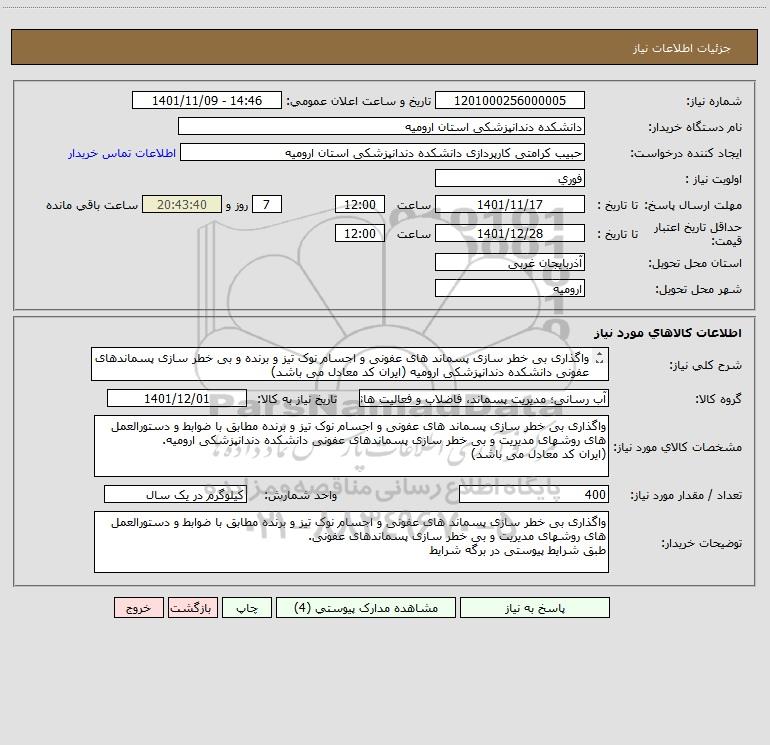Click the اطلاعات کالاهای مورد نیاز section heading
This screenshot has height=745, width=770.
pos(668,333)
